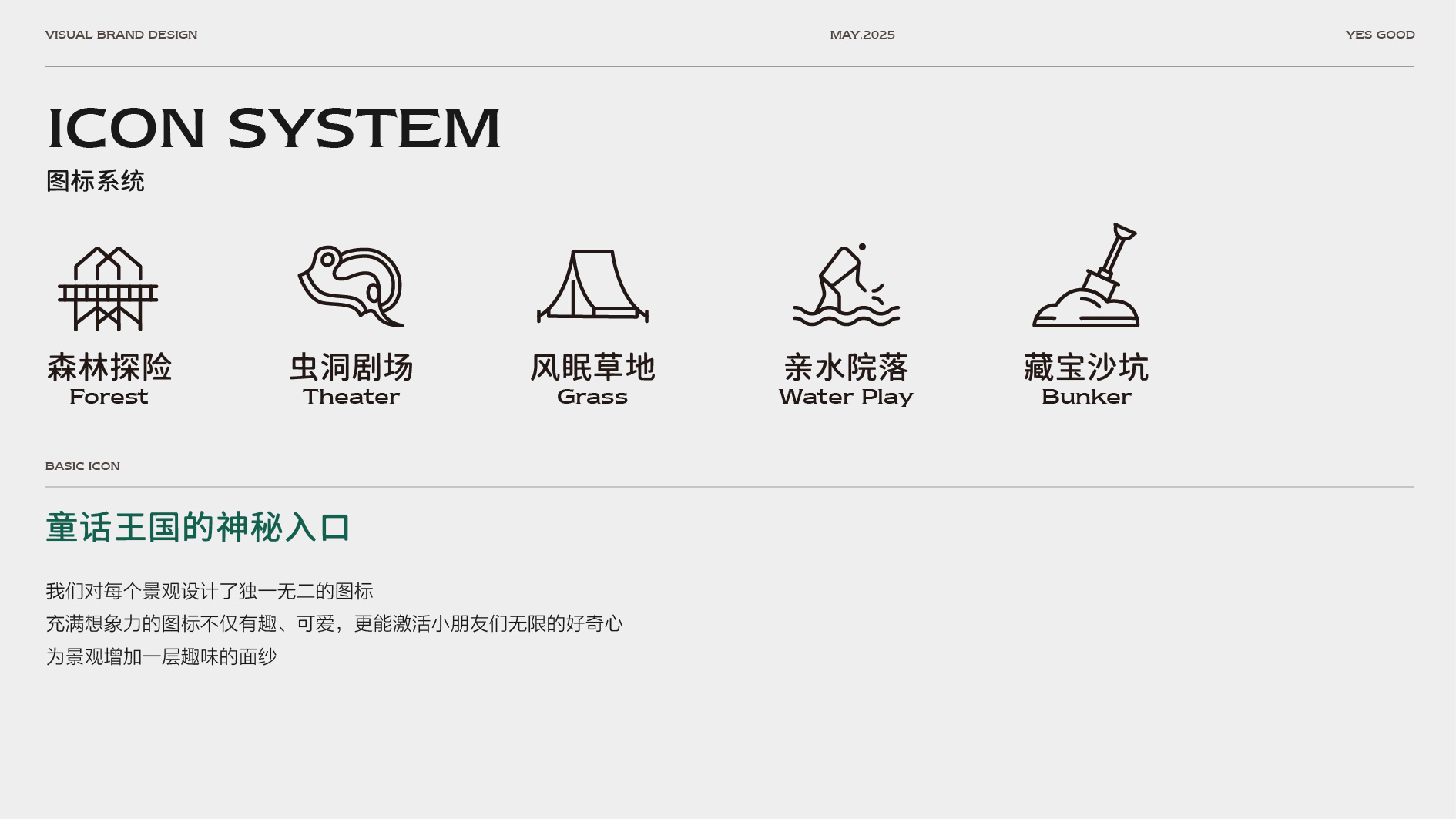
Task: Click the Bunker shovel and sand icon
Action: coord(1086,277)
